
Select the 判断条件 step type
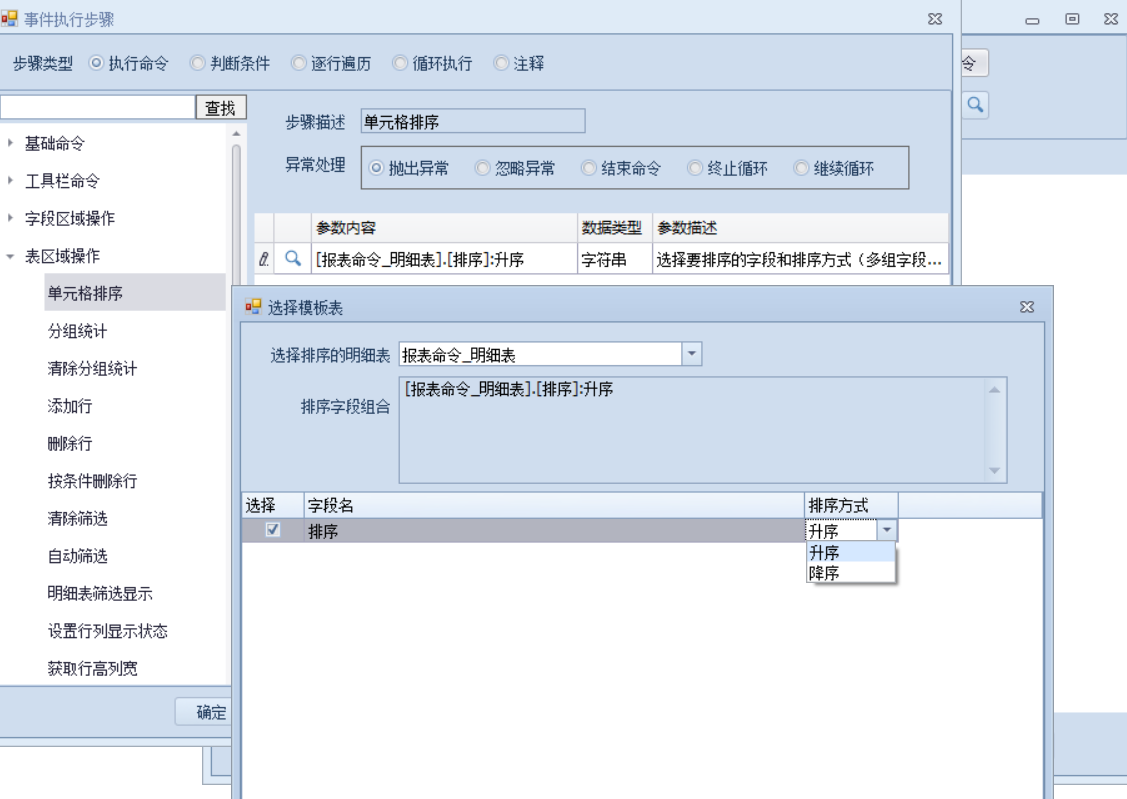[x=198, y=63]
